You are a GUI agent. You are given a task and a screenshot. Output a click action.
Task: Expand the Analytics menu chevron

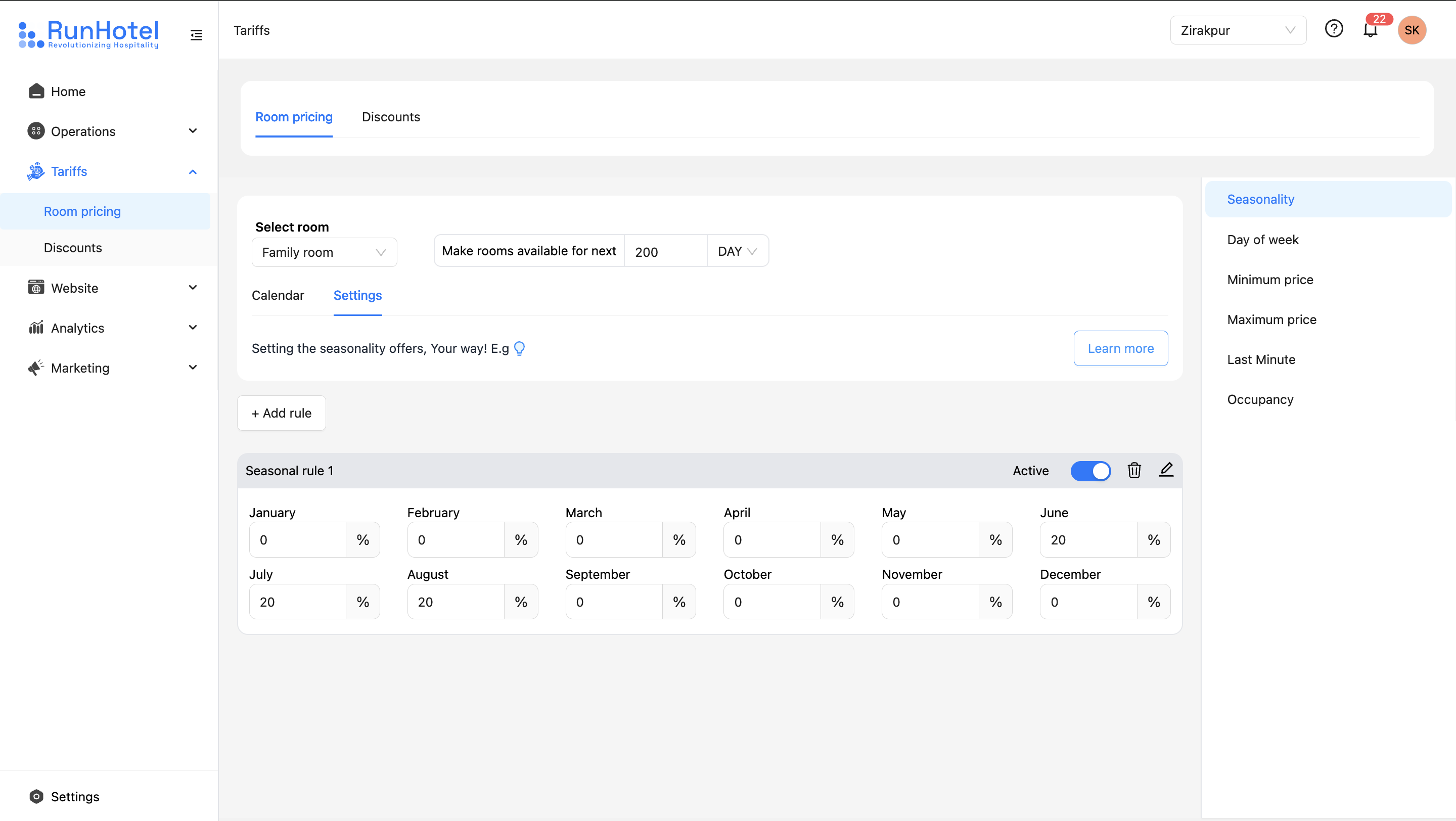coord(193,328)
